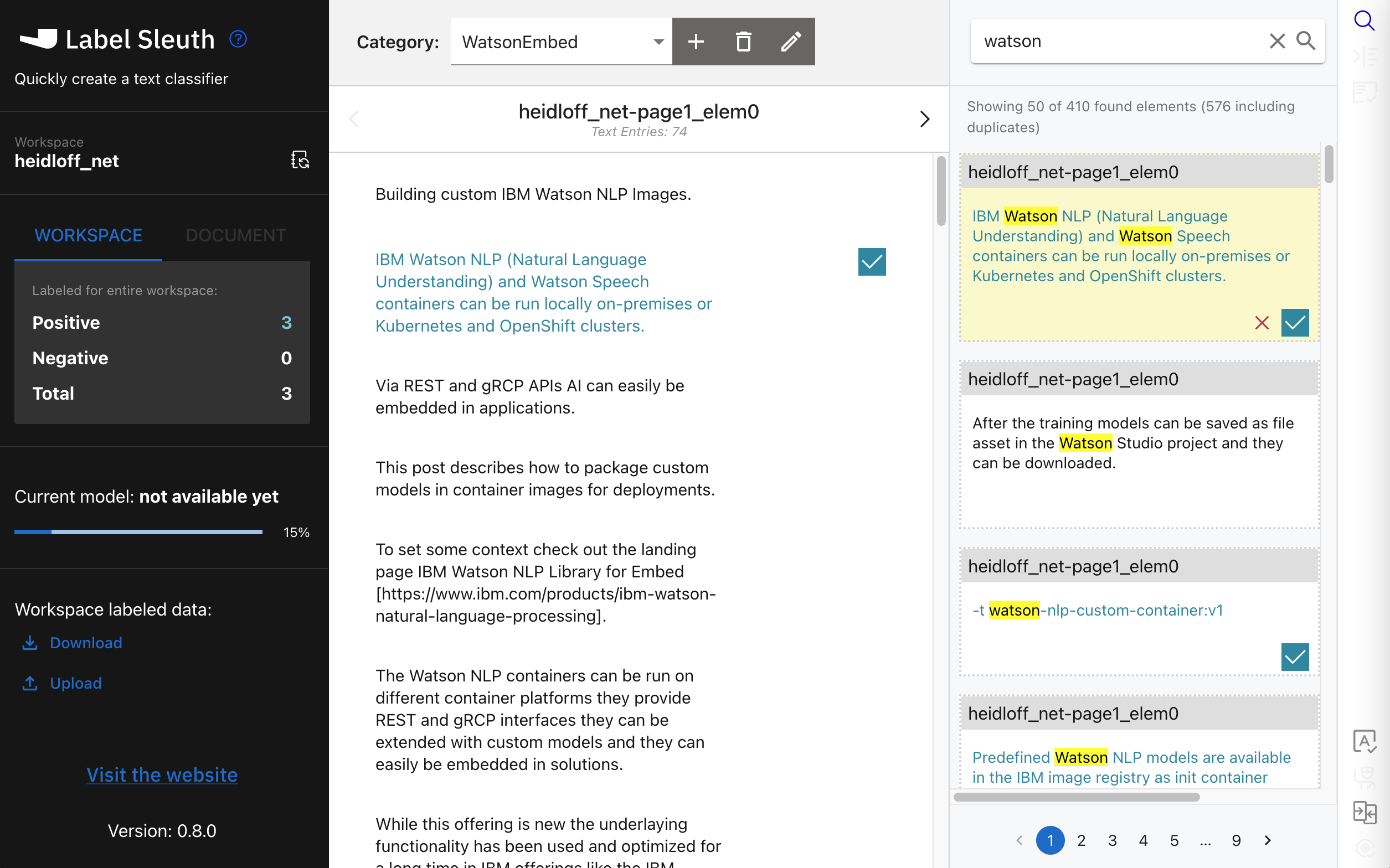Mark first search result negative with red X

click(x=1262, y=323)
